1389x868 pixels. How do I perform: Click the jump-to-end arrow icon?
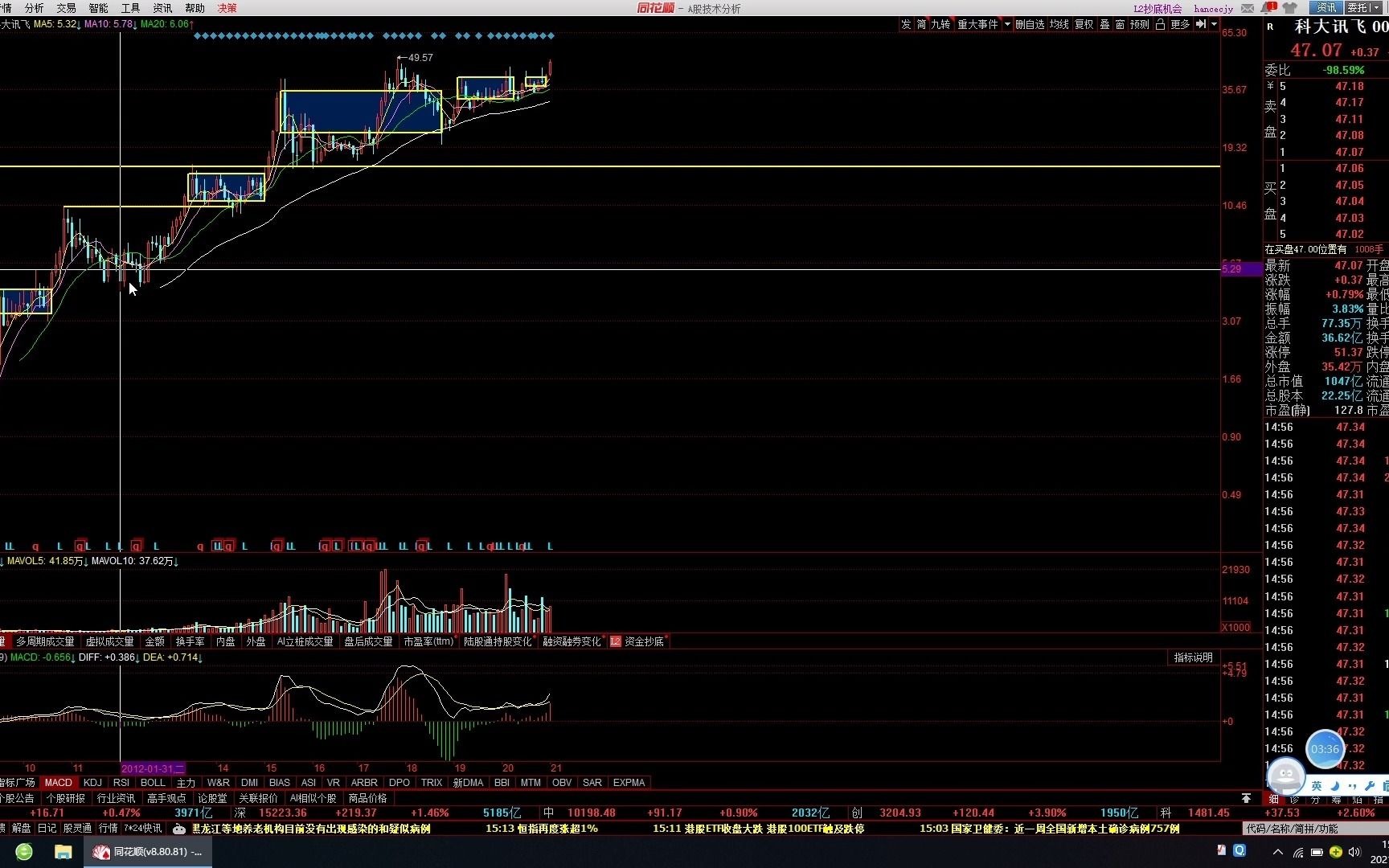tap(1201, 25)
